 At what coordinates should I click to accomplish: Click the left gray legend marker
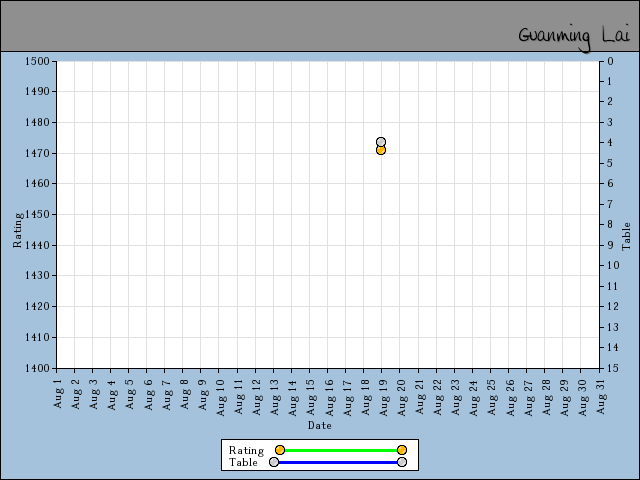[274, 462]
